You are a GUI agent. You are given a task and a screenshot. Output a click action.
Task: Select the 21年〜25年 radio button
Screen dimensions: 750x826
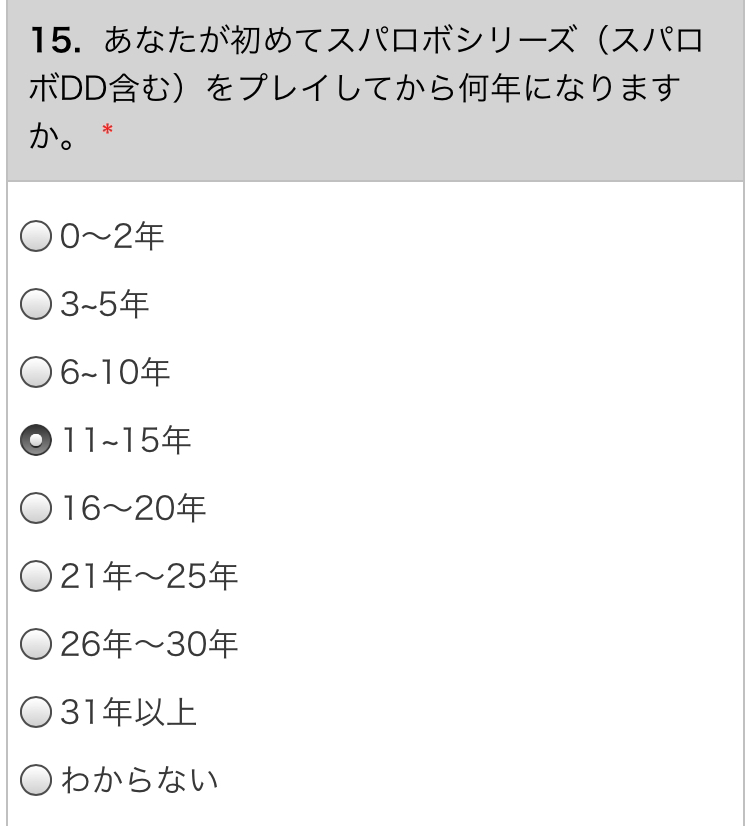36,576
